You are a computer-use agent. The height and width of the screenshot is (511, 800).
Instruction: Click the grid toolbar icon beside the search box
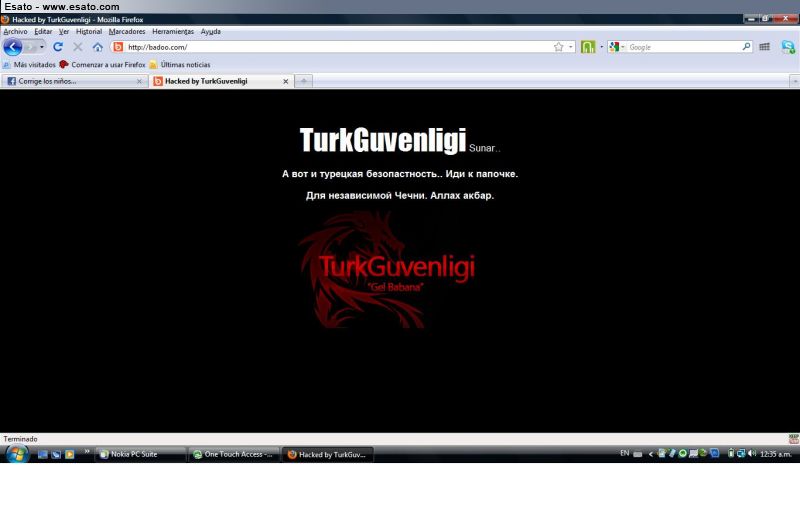coord(764,47)
